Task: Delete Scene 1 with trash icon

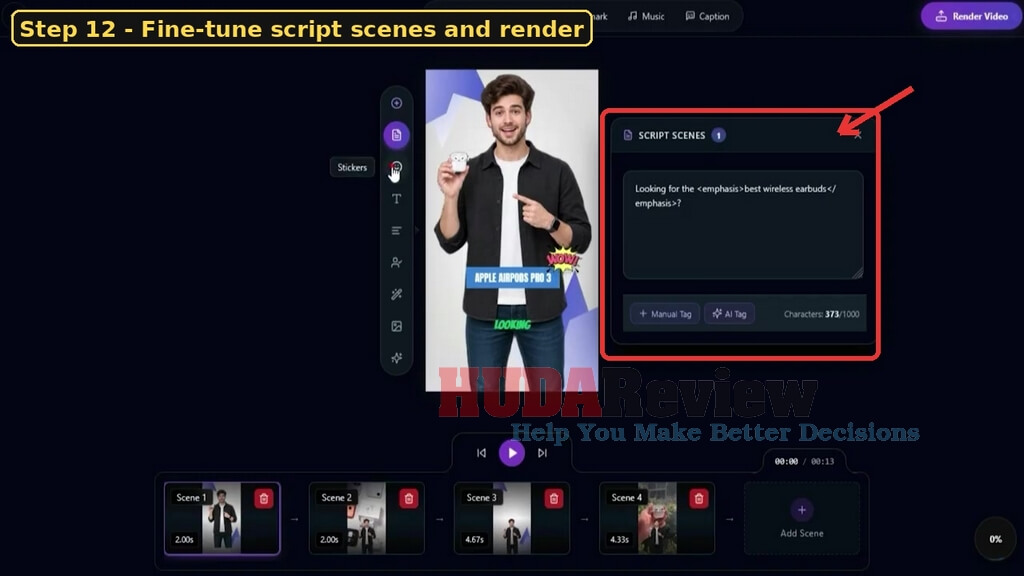Action: click(x=264, y=499)
